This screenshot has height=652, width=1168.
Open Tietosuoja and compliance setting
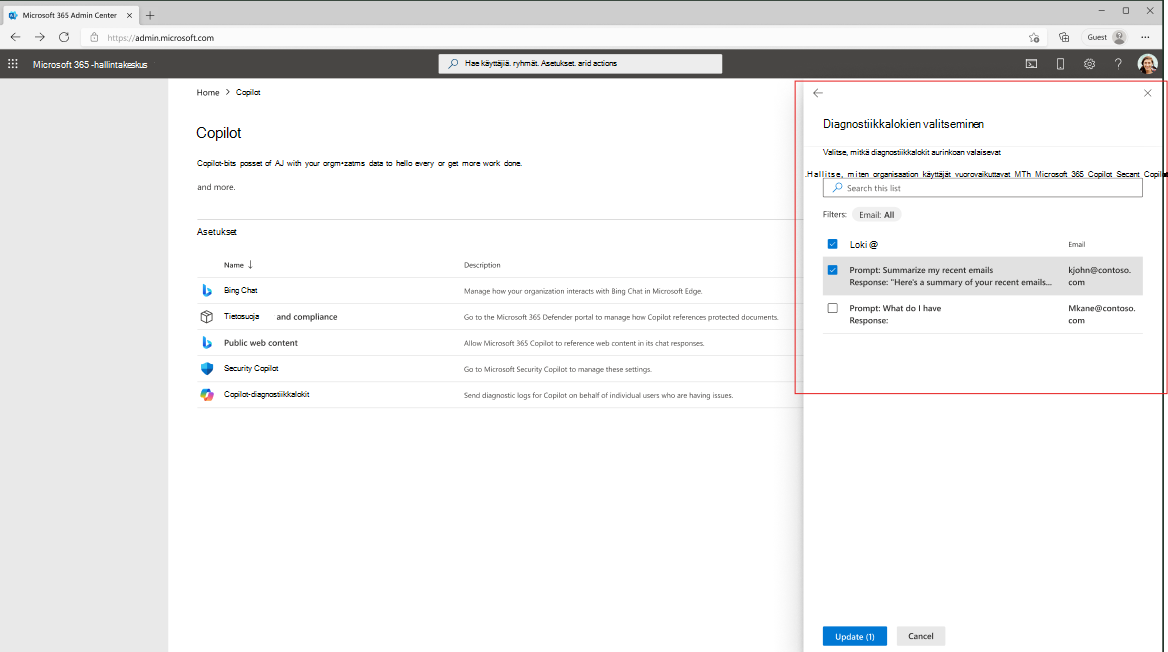(x=281, y=317)
